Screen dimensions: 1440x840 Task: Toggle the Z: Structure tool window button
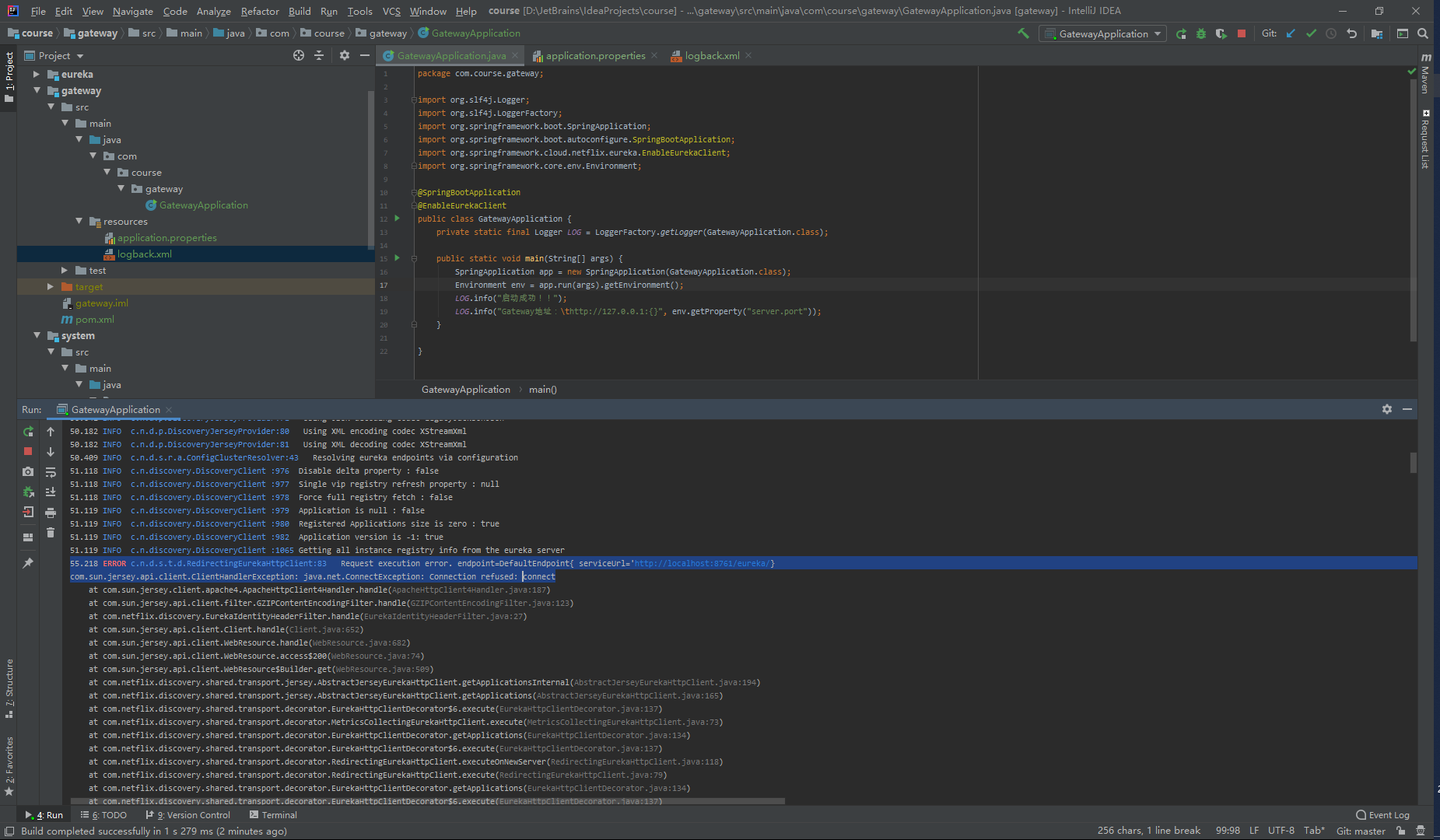[9, 688]
